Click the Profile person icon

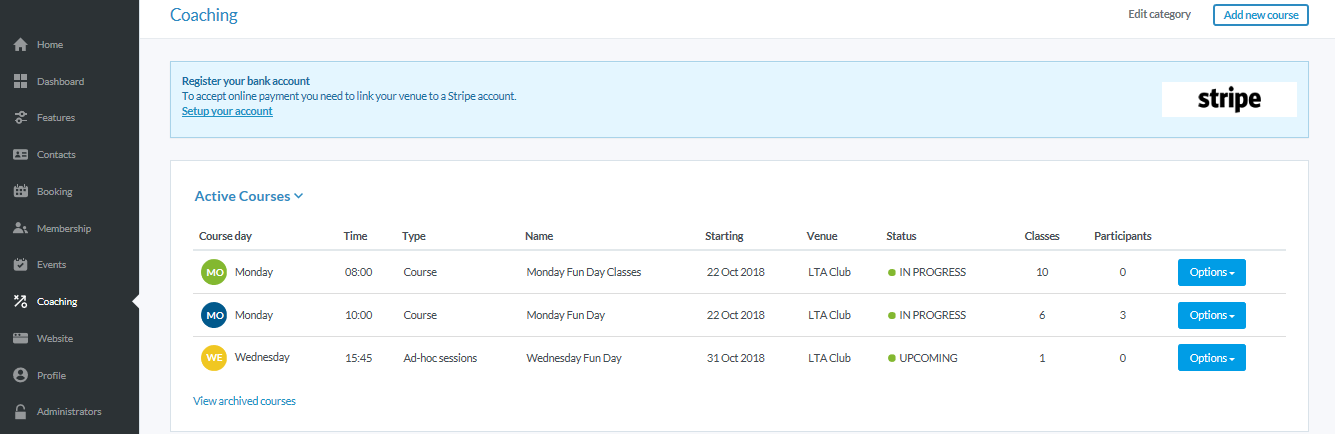20,376
